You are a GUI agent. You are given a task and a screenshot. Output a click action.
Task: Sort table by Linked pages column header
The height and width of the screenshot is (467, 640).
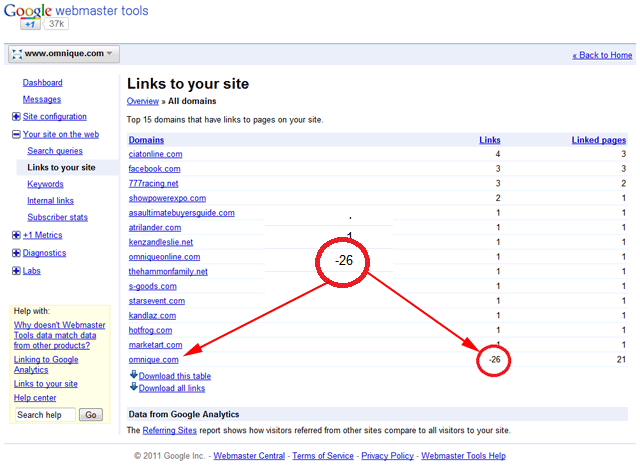tap(598, 140)
